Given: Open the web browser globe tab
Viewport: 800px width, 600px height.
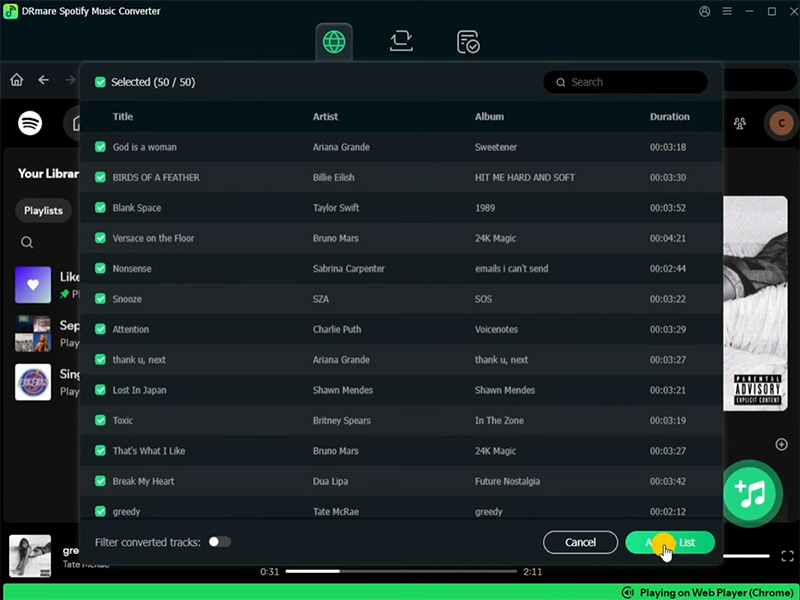Looking at the screenshot, I should pyautogui.click(x=334, y=42).
